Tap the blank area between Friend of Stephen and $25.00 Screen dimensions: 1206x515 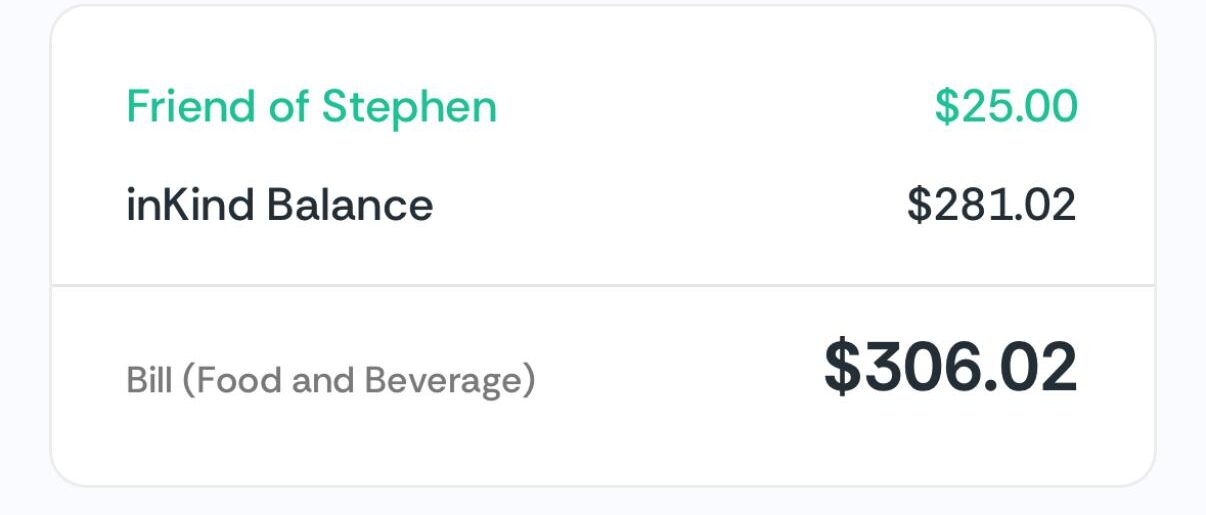pos(715,106)
